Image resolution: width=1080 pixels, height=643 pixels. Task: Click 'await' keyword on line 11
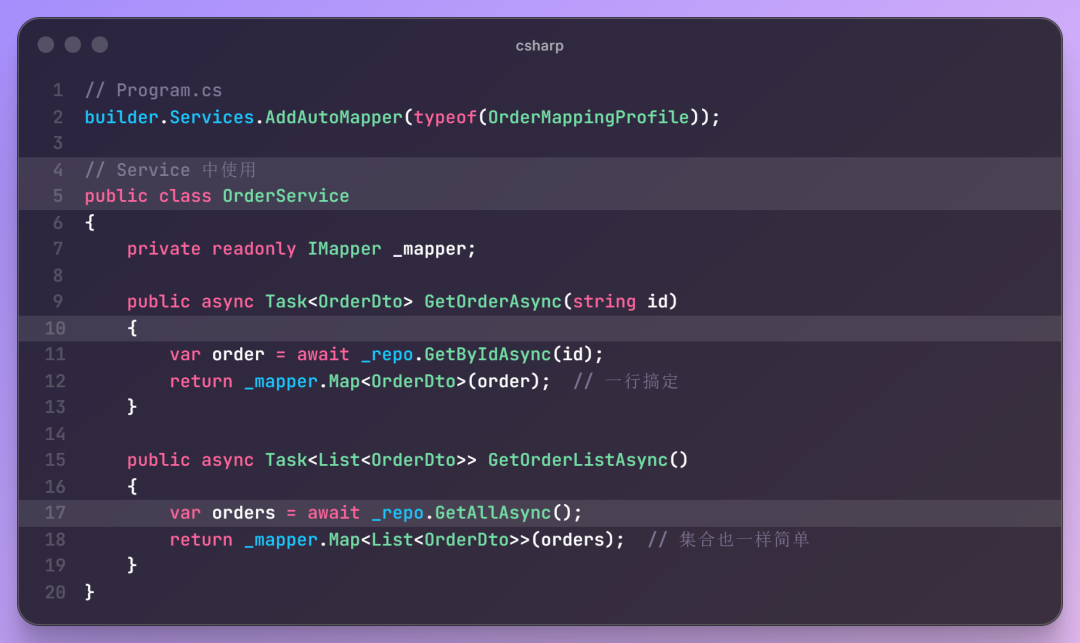click(323, 355)
